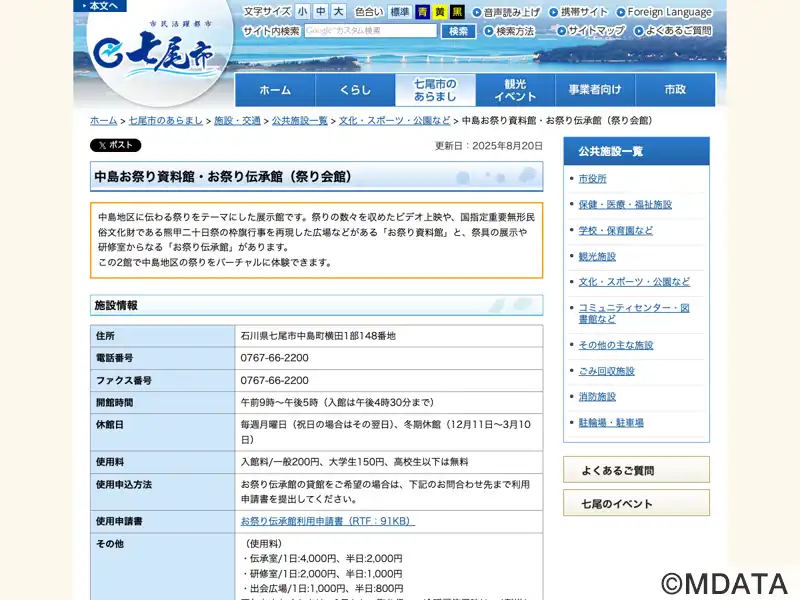
Task: Open the 観光イベント navigation tab
Action: (x=515, y=90)
